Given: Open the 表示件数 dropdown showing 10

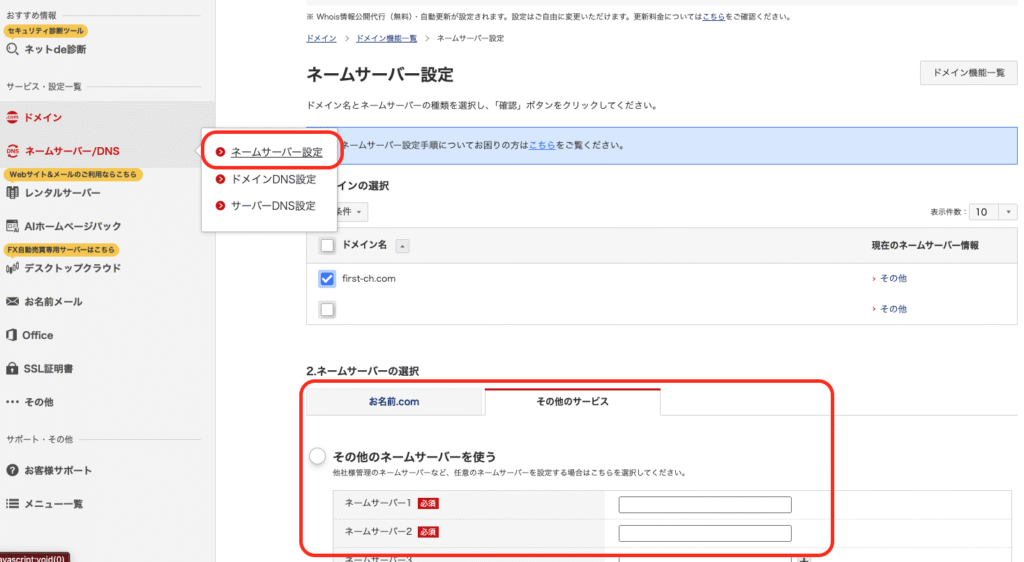Looking at the screenshot, I should coord(994,212).
